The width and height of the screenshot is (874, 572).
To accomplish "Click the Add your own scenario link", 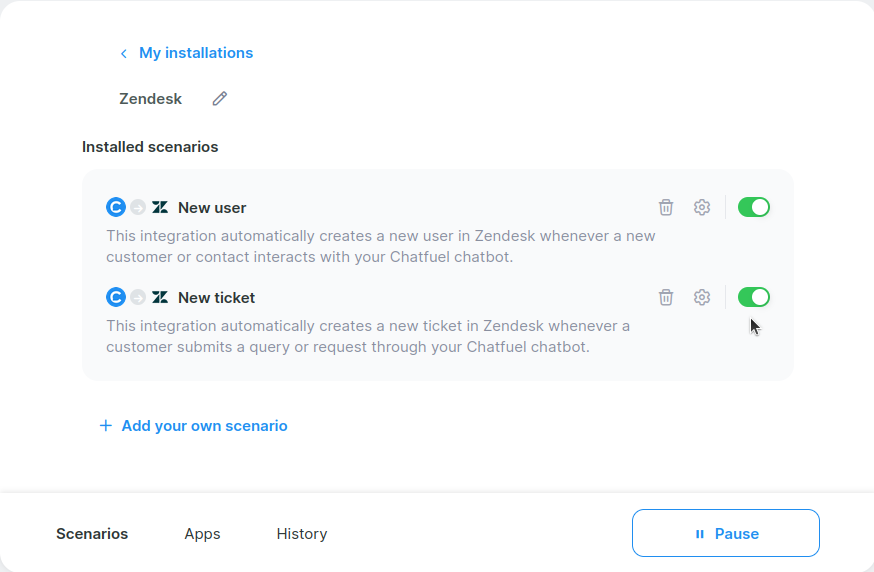I will click(204, 426).
